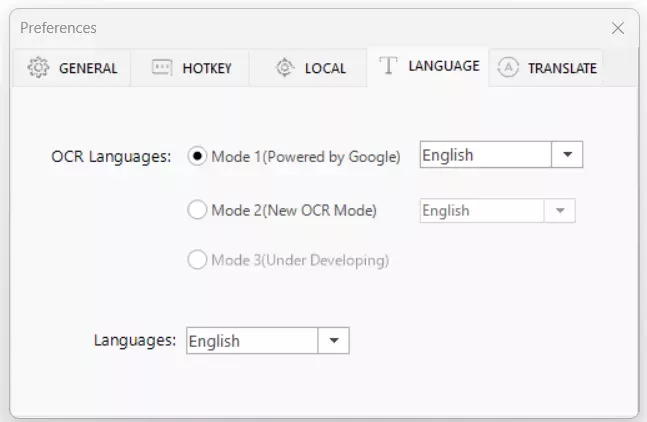Viewport: 647px width, 422px height.
Task: Open the HOTKEY tab
Action: (207, 69)
